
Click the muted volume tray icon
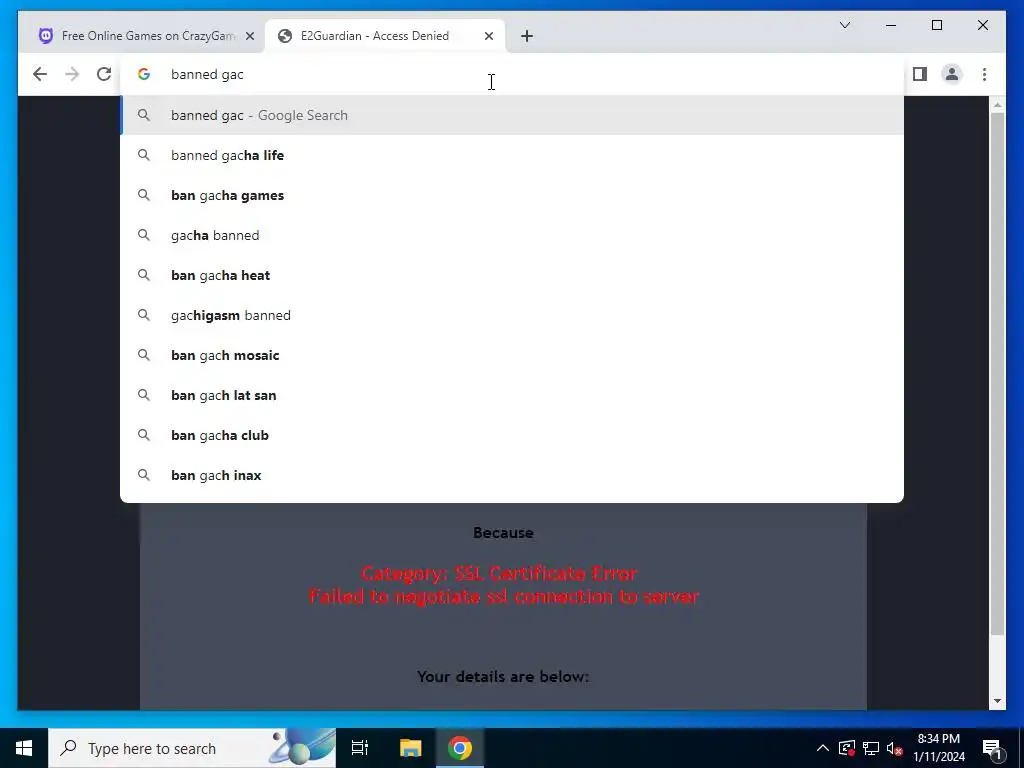895,748
